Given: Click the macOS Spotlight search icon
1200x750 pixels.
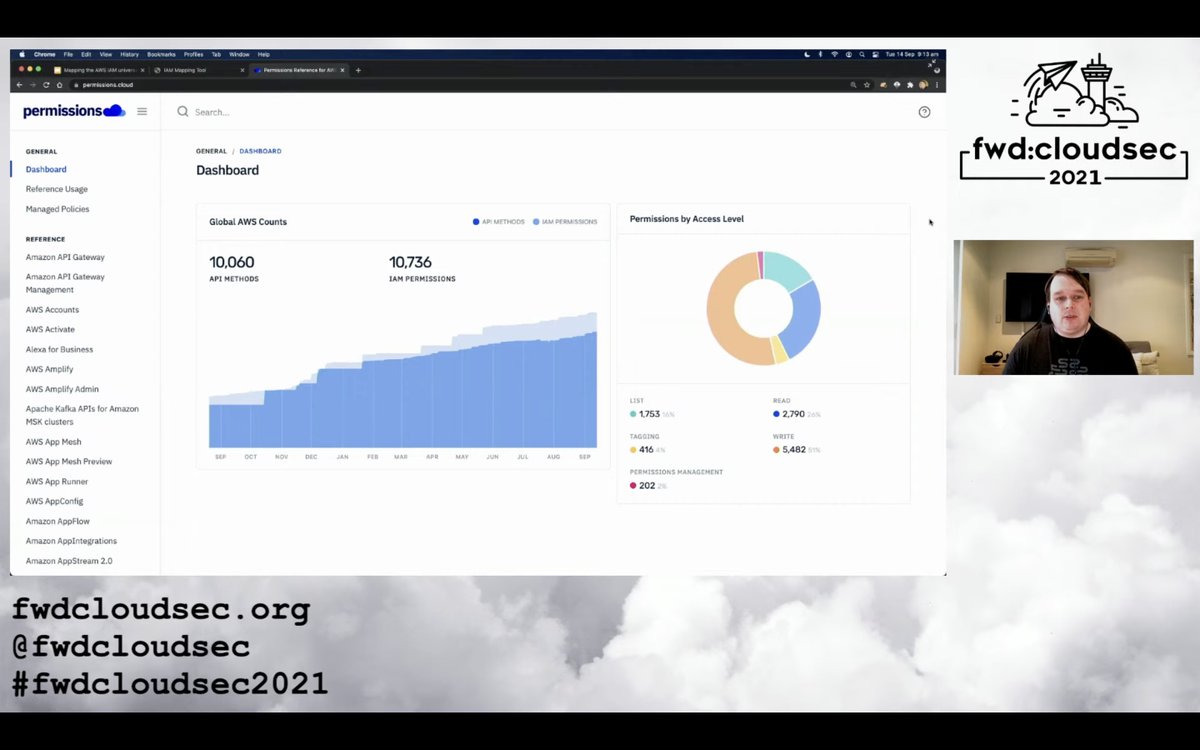Looking at the screenshot, I should pos(862,54).
